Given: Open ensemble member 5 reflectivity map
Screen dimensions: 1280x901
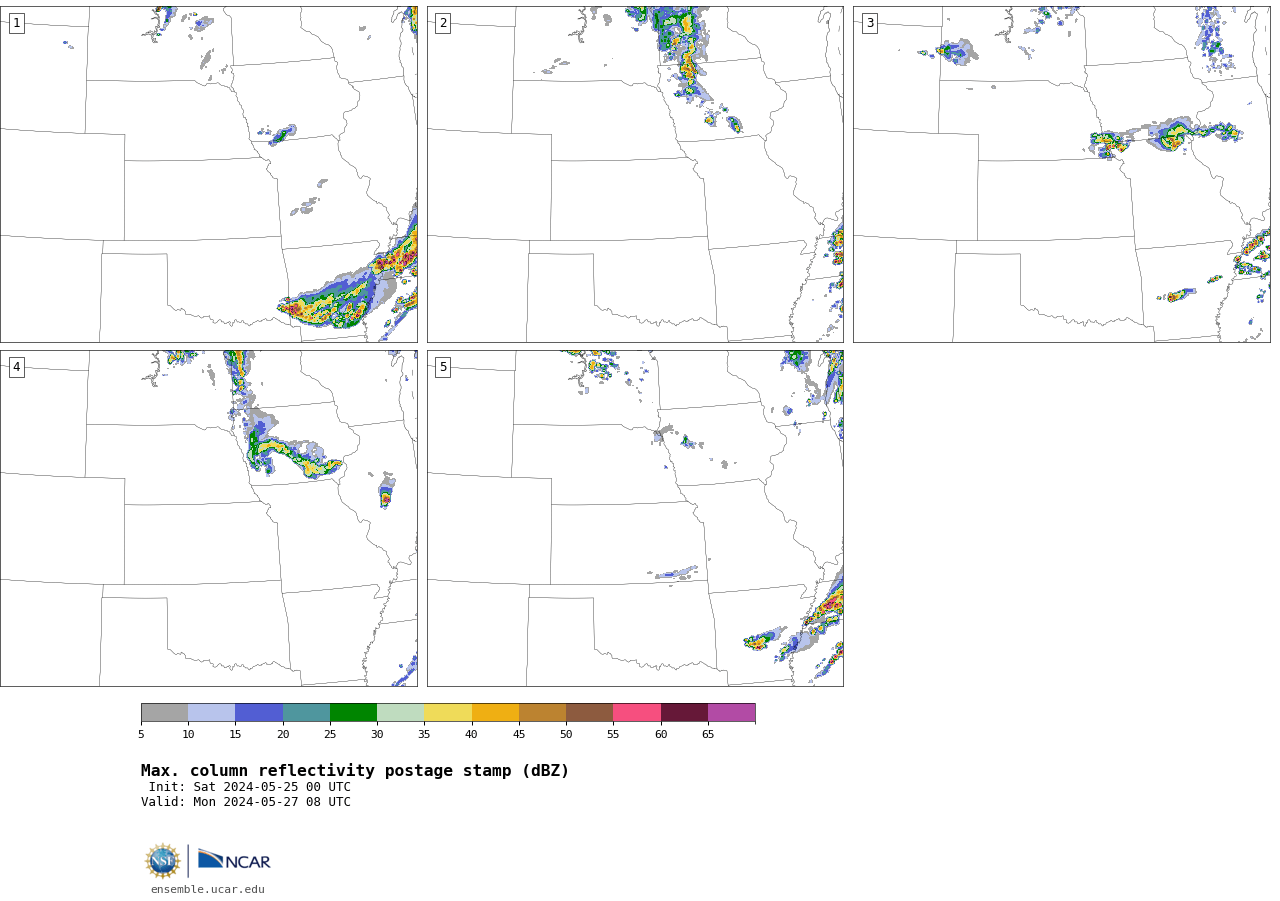Looking at the screenshot, I should tap(635, 518).
